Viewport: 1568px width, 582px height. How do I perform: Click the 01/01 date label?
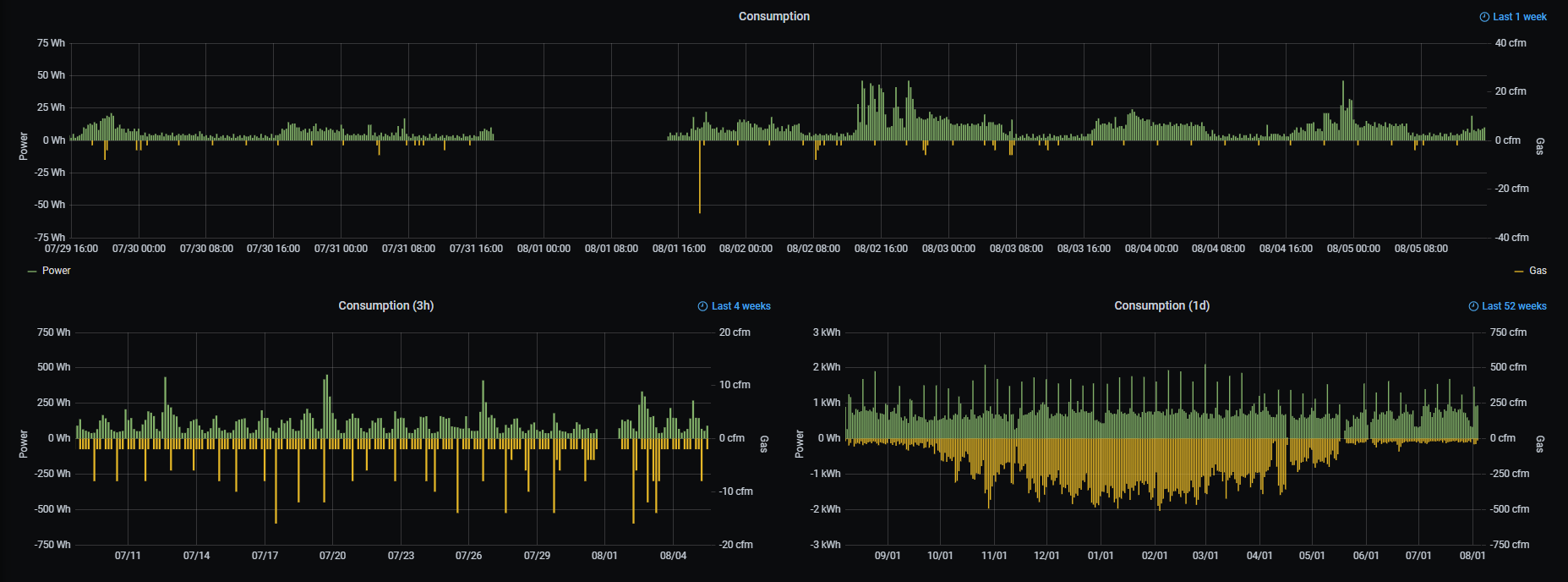click(x=1101, y=556)
